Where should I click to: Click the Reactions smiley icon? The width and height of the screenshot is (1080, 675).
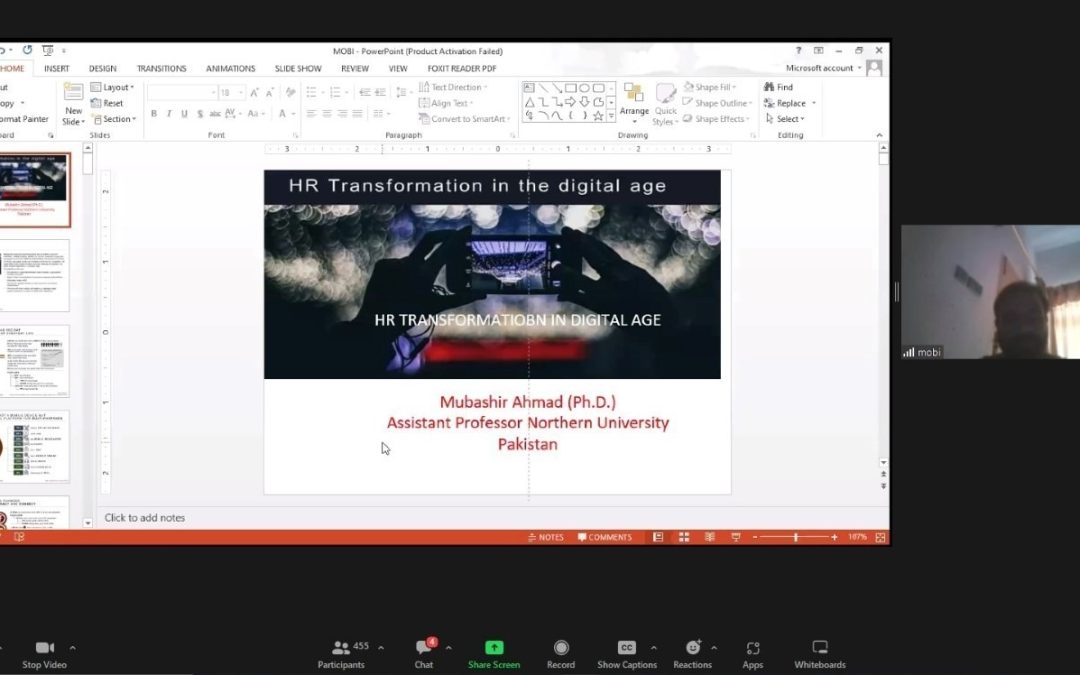(x=692, y=648)
